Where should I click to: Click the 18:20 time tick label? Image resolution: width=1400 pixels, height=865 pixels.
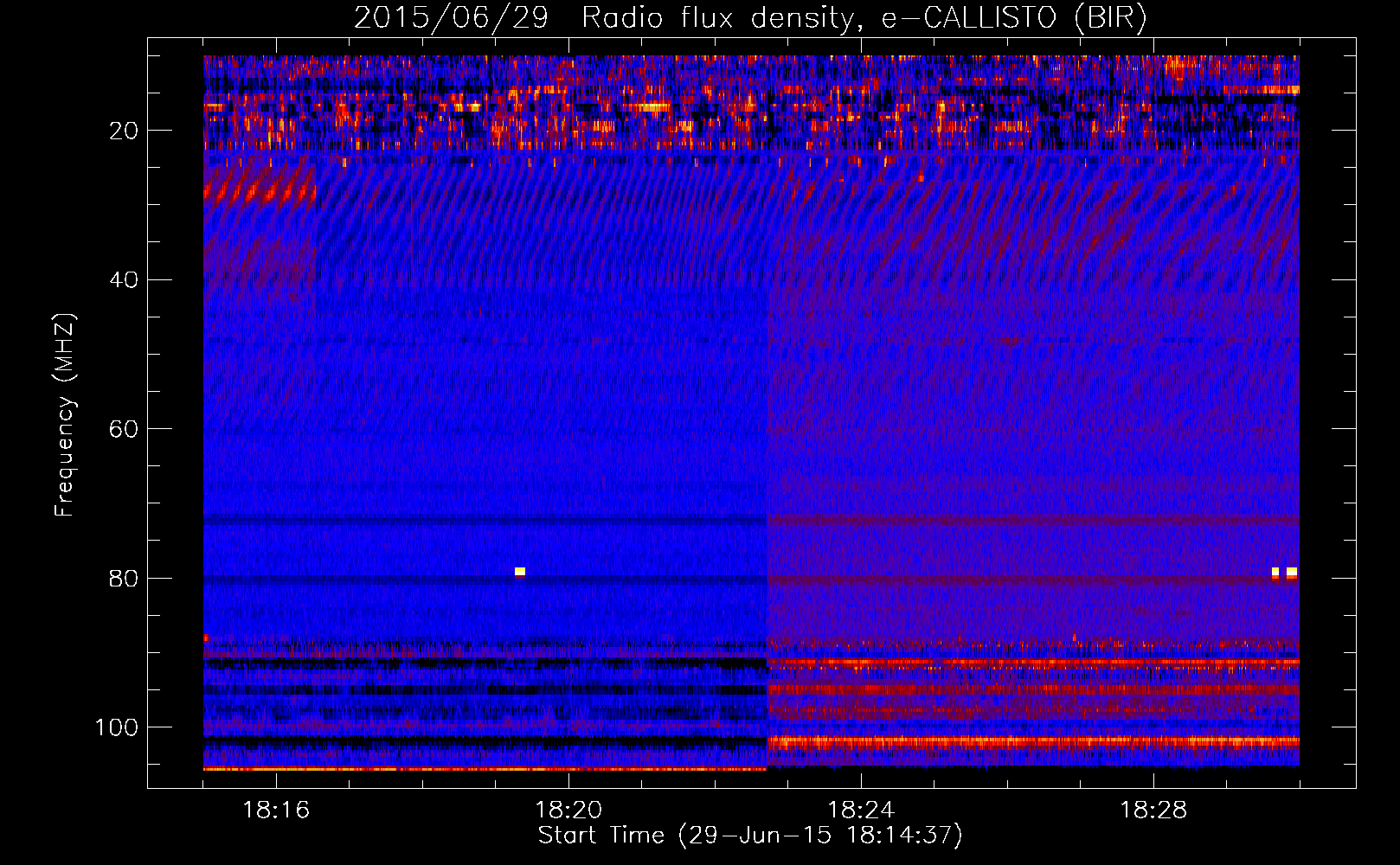click(568, 811)
